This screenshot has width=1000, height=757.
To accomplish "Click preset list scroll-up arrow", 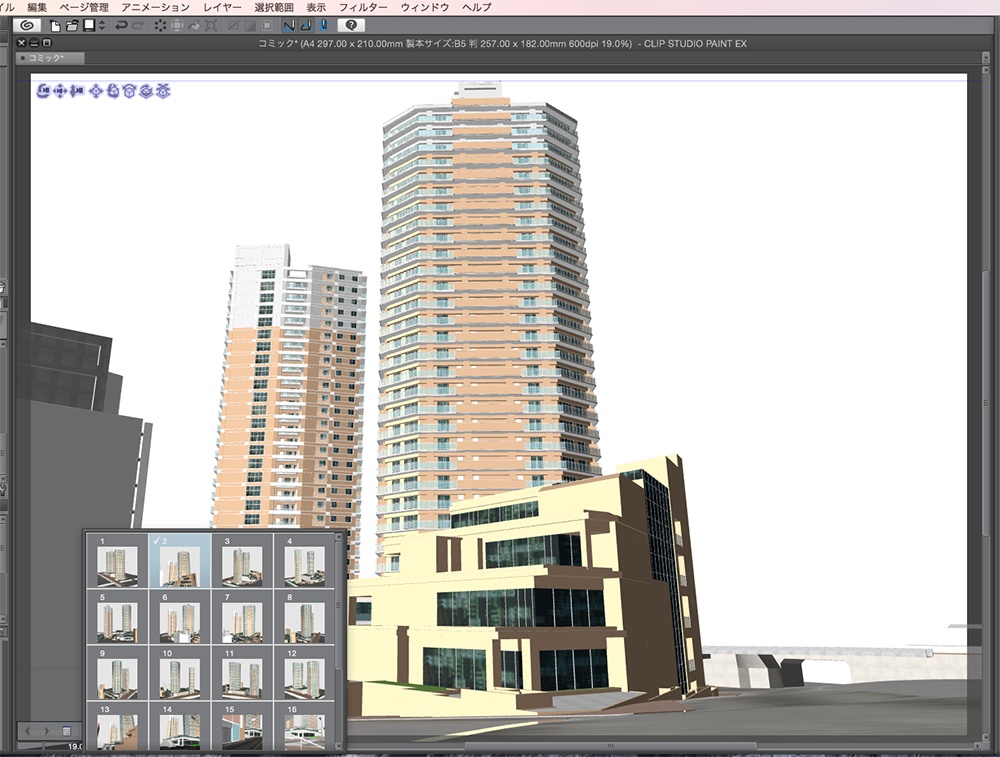I will coord(339,538).
